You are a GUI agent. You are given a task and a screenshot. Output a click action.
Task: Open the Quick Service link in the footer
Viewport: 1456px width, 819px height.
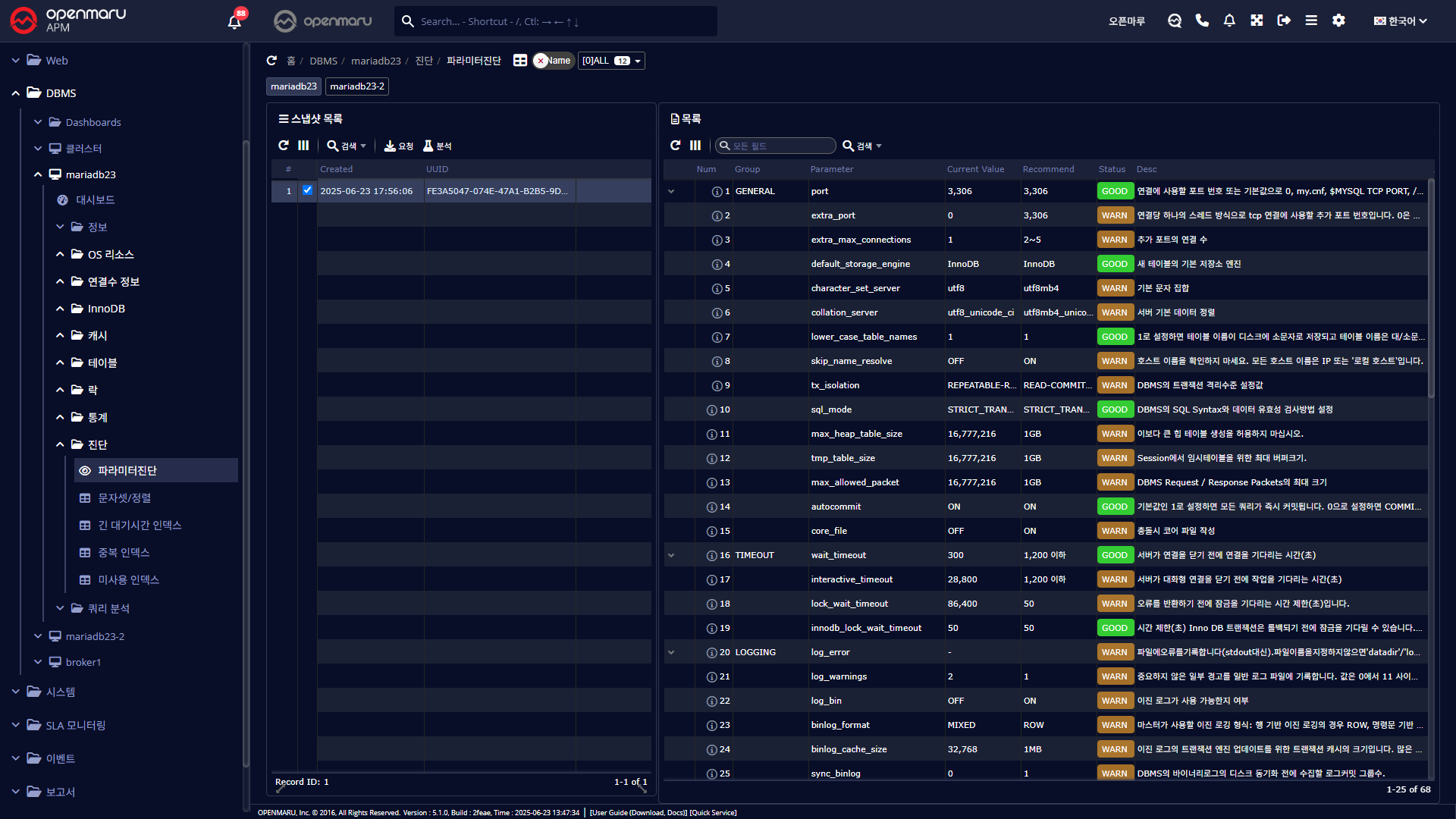pyautogui.click(x=713, y=813)
